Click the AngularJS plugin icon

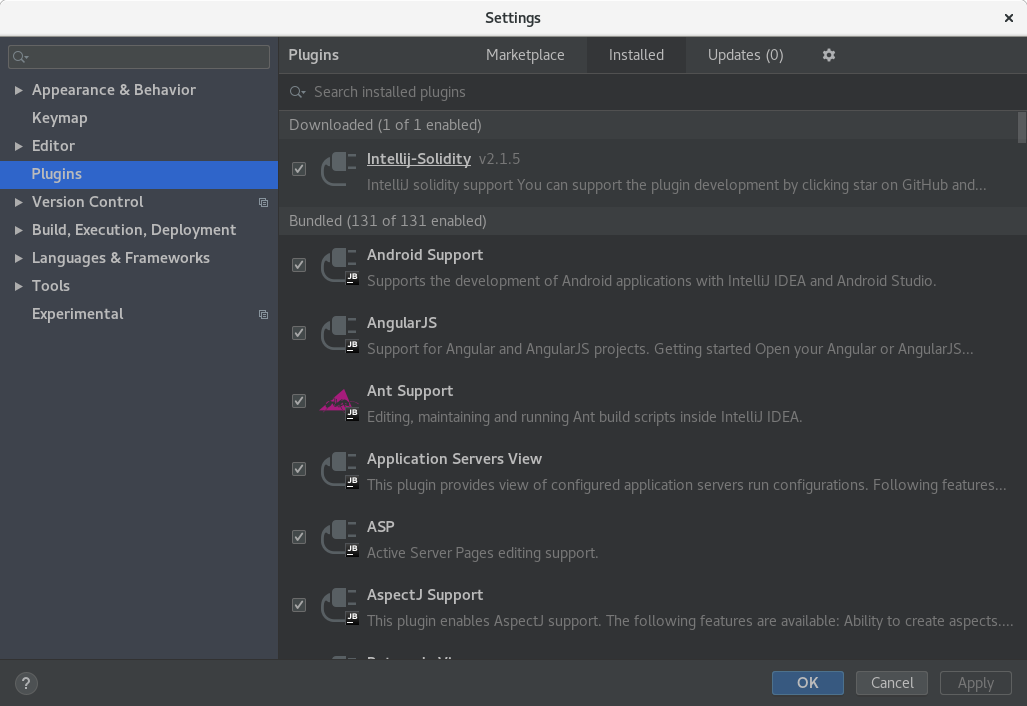(x=339, y=333)
